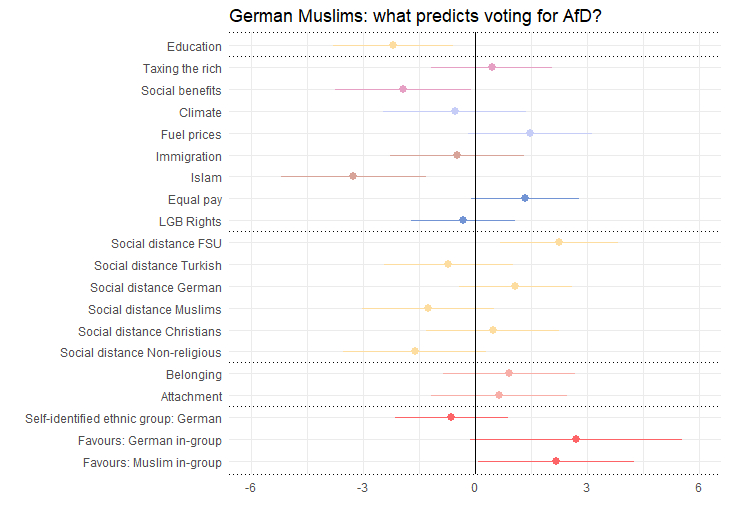Select the Social distance FSU data point
Screen dimensions: 729x519
559,242
